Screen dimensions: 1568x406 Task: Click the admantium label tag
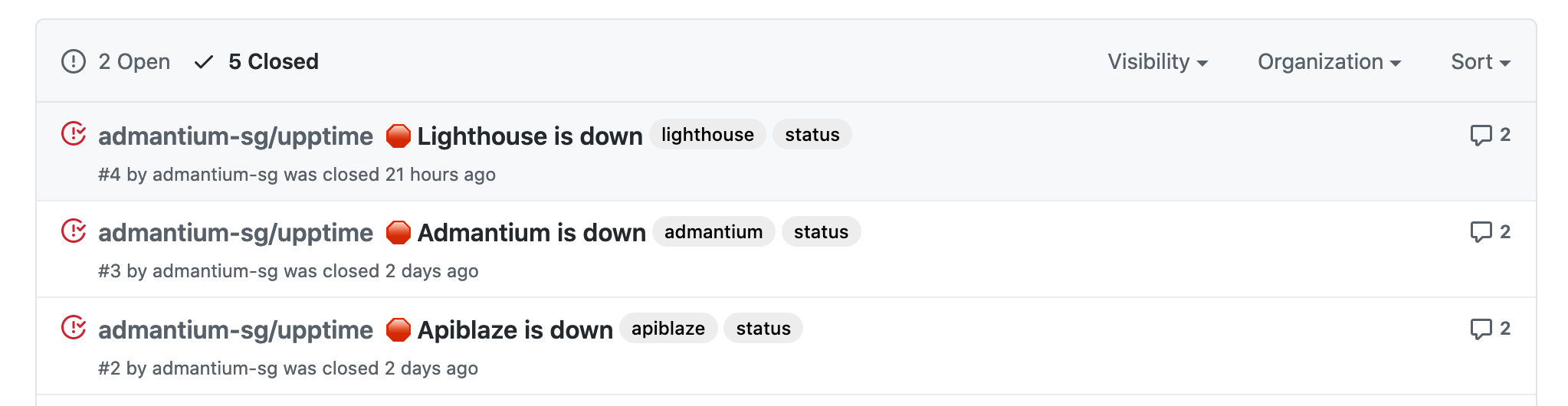pyautogui.click(x=713, y=232)
